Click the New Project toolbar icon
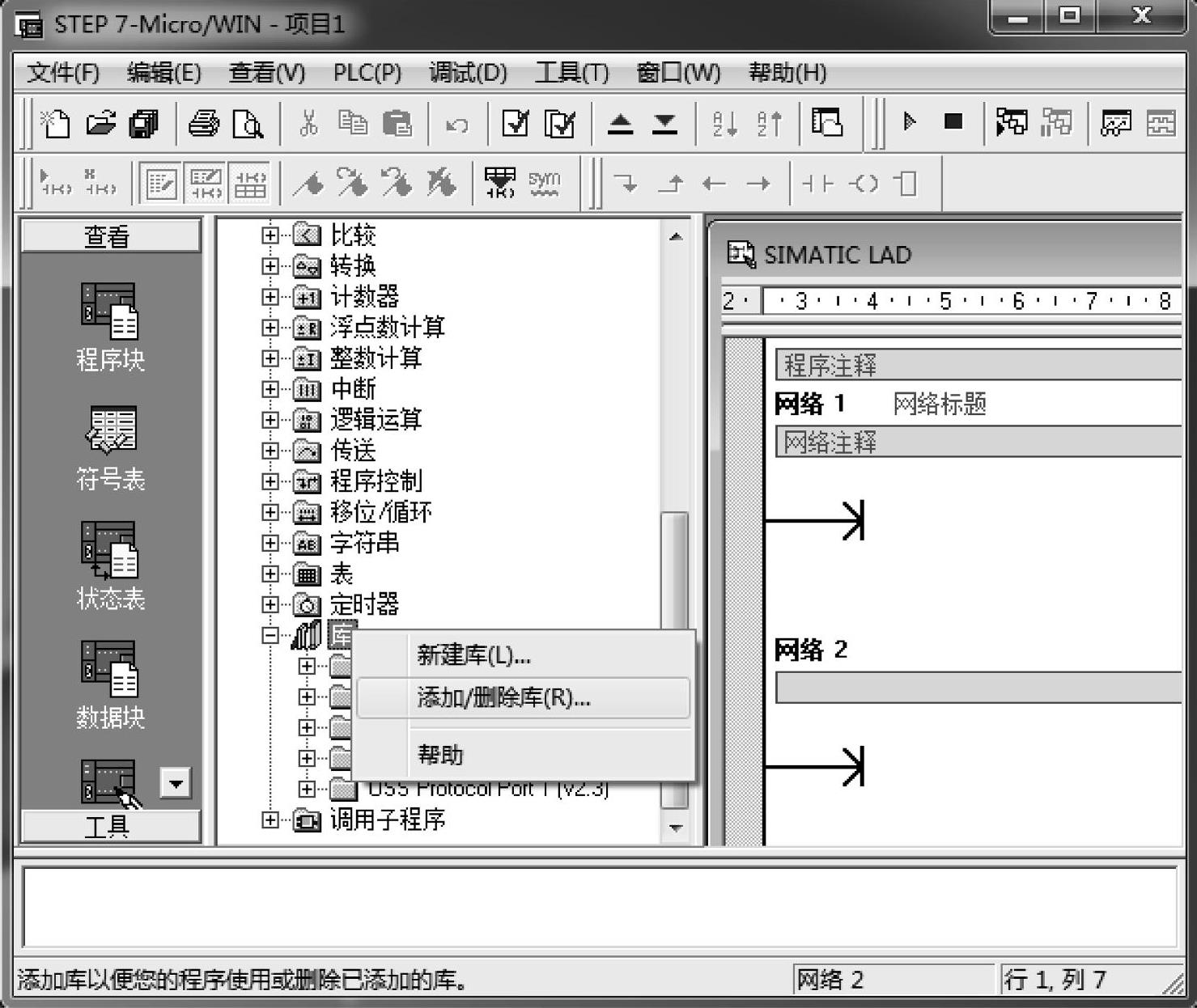This screenshot has width=1197, height=1008. (x=55, y=124)
